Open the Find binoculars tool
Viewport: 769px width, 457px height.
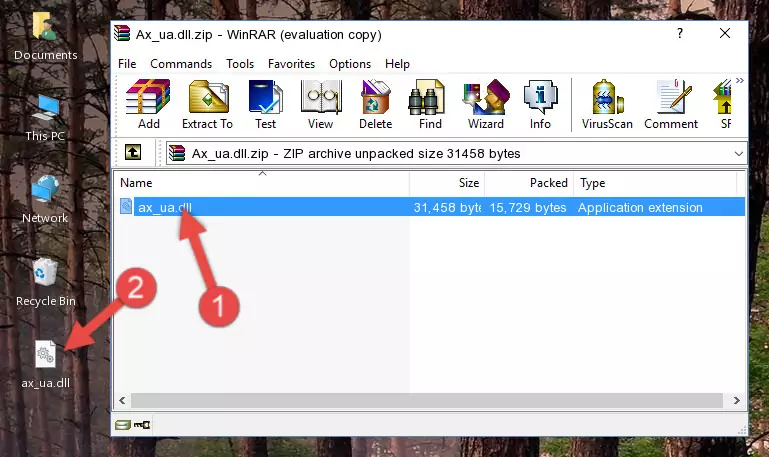[x=430, y=104]
